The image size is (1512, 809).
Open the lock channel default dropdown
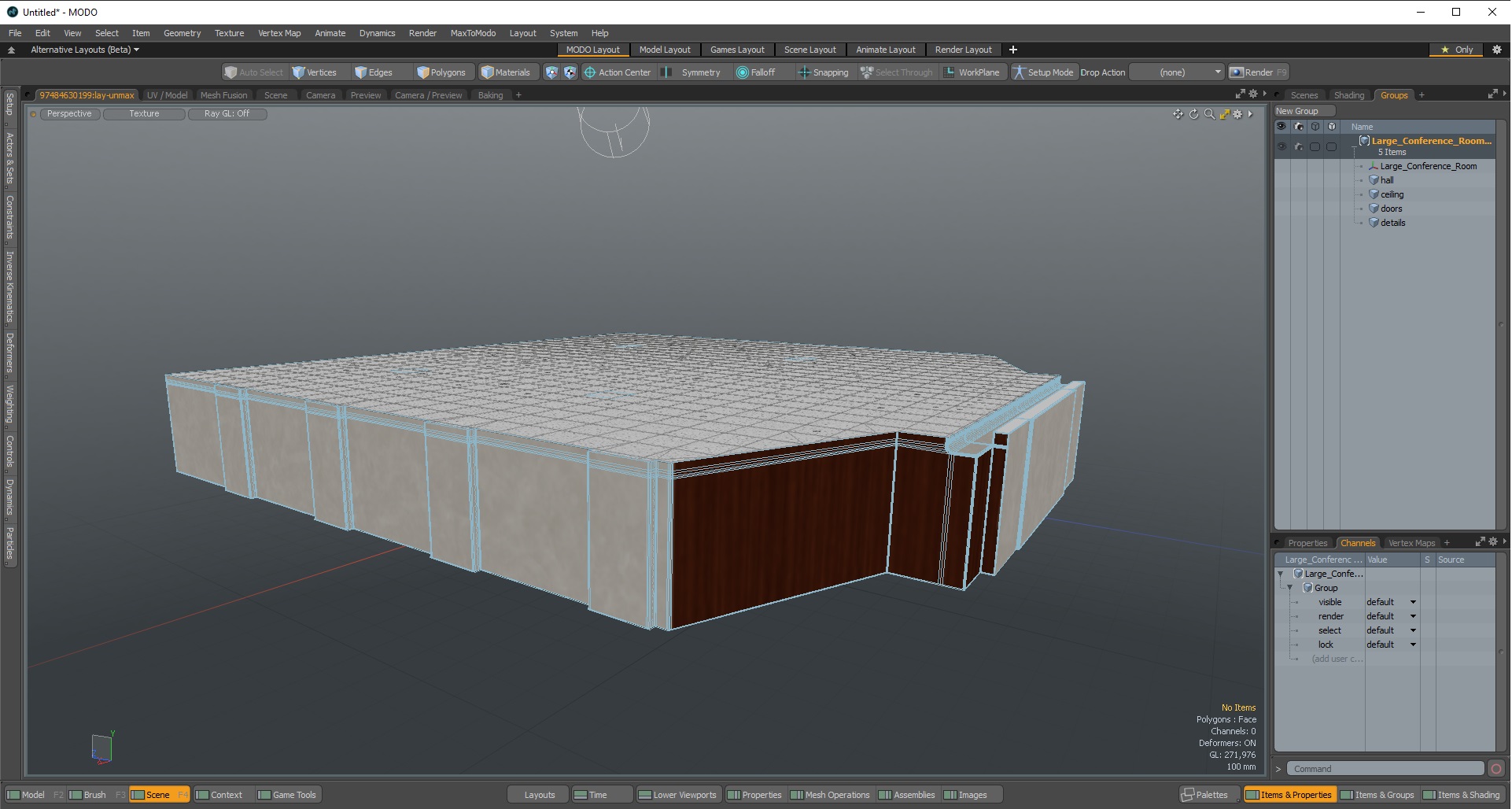pyautogui.click(x=1391, y=645)
